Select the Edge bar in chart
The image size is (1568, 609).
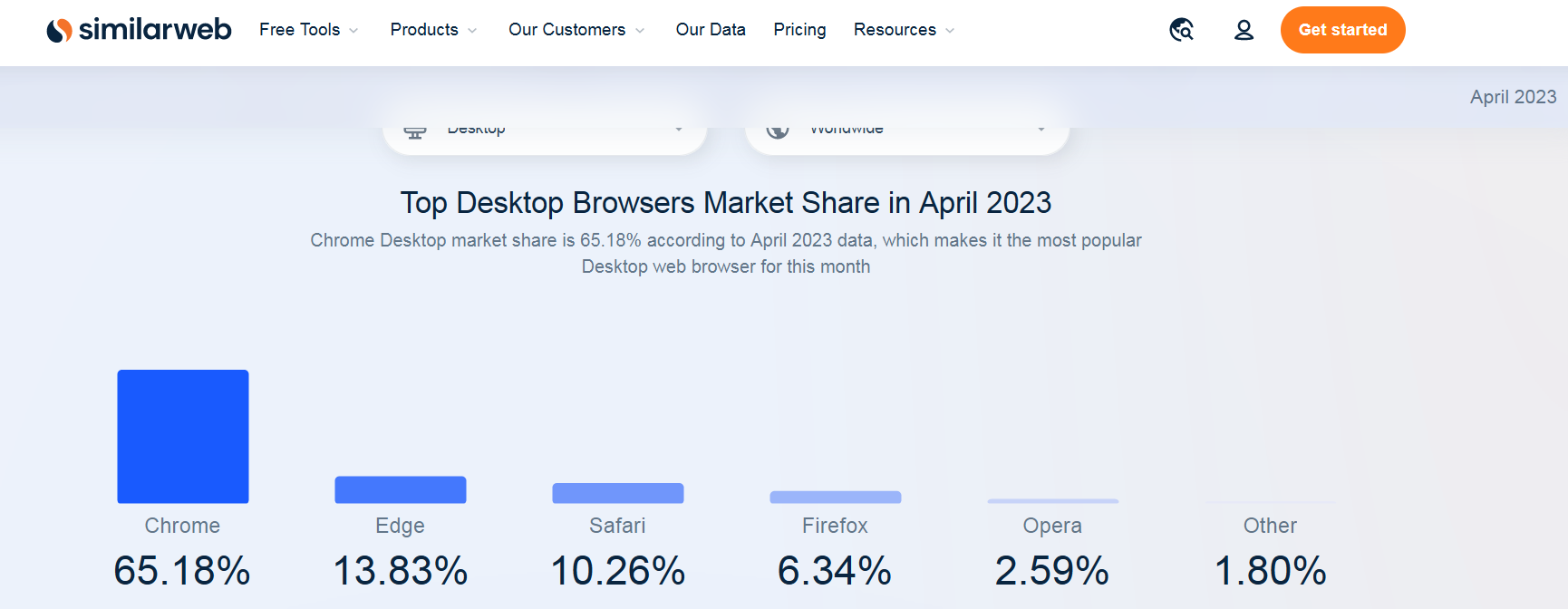click(401, 489)
